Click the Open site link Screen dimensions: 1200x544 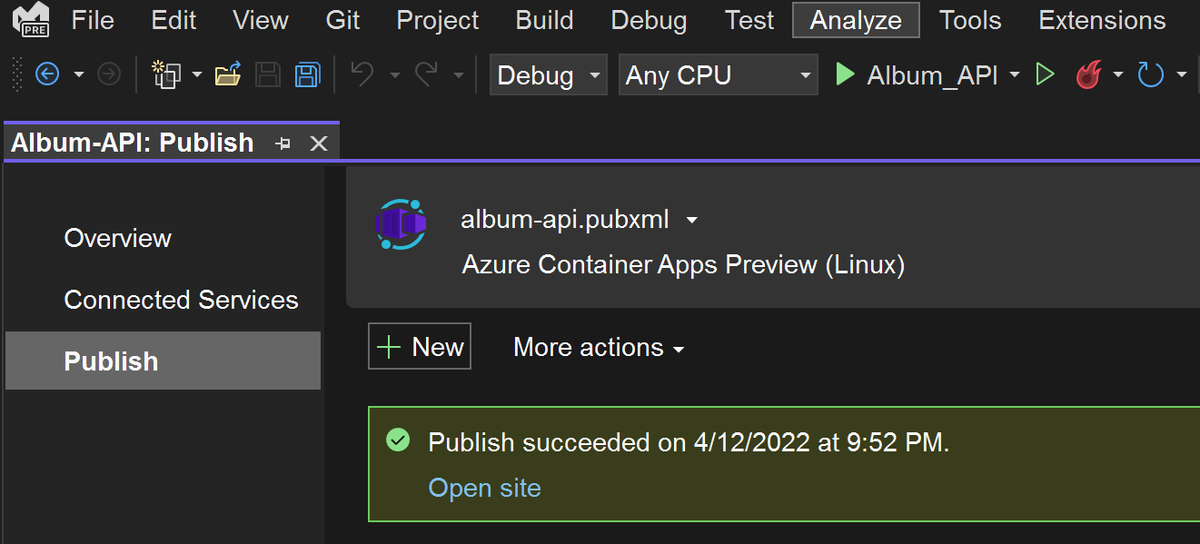[x=485, y=488]
